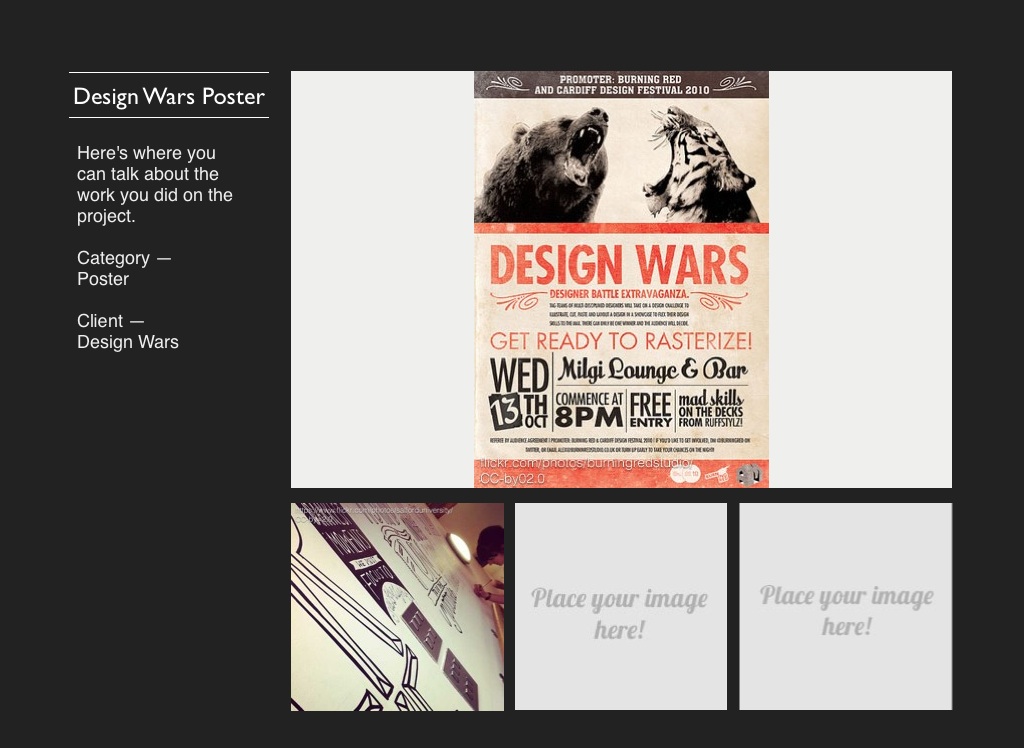Click the Client — Design Wars label
This screenshot has height=748, width=1024.
click(128, 331)
